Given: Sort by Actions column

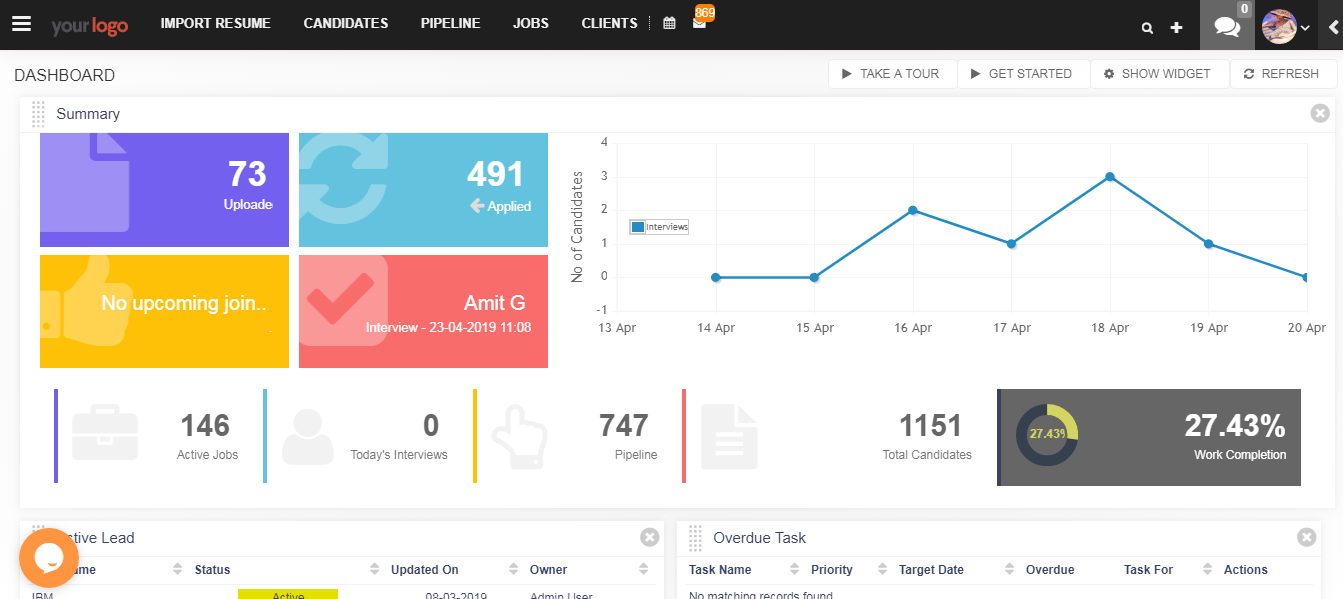Looking at the screenshot, I should 1245,570.
